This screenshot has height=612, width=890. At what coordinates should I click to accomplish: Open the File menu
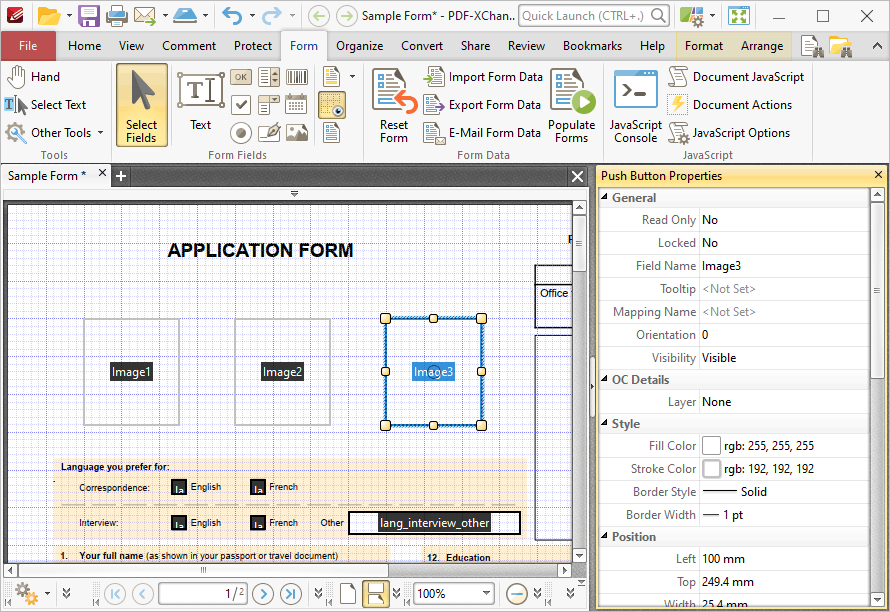[28, 46]
